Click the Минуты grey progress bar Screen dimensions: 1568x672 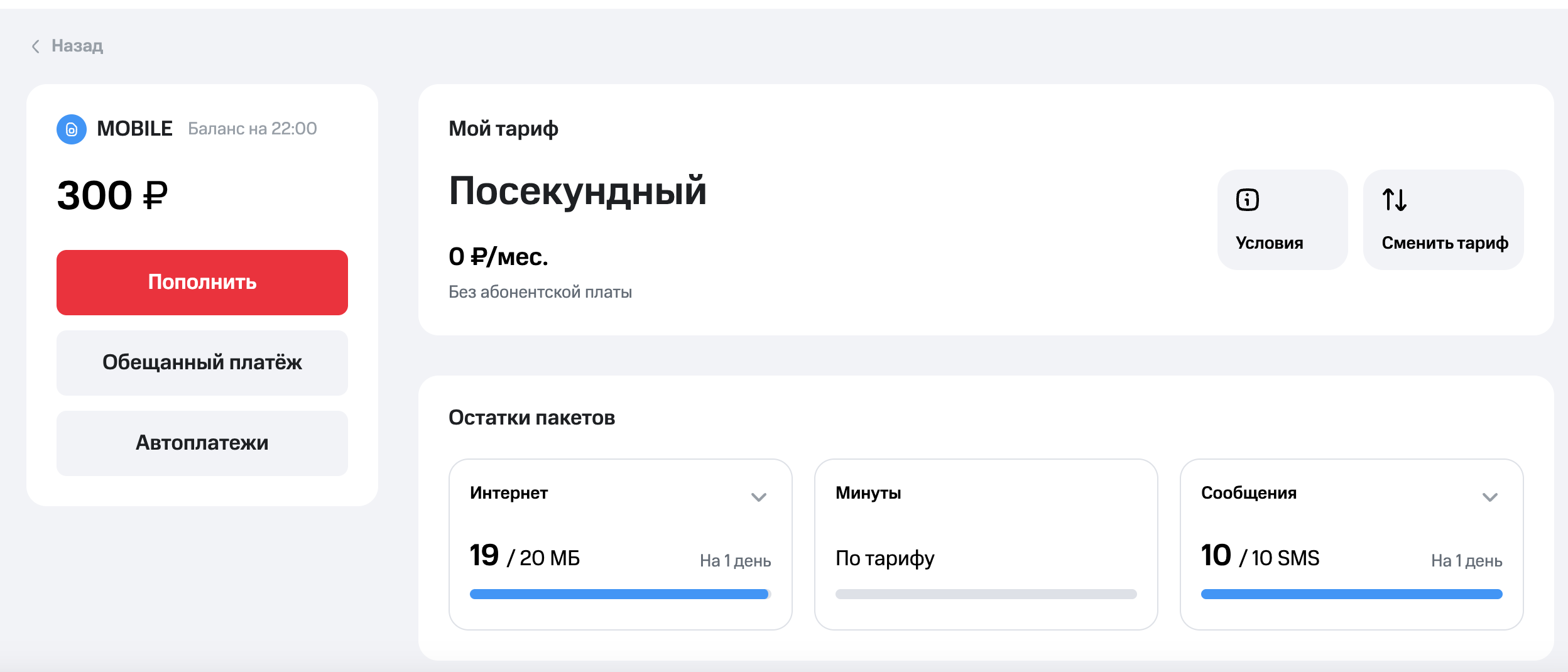pyautogui.click(x=986, y=594)
